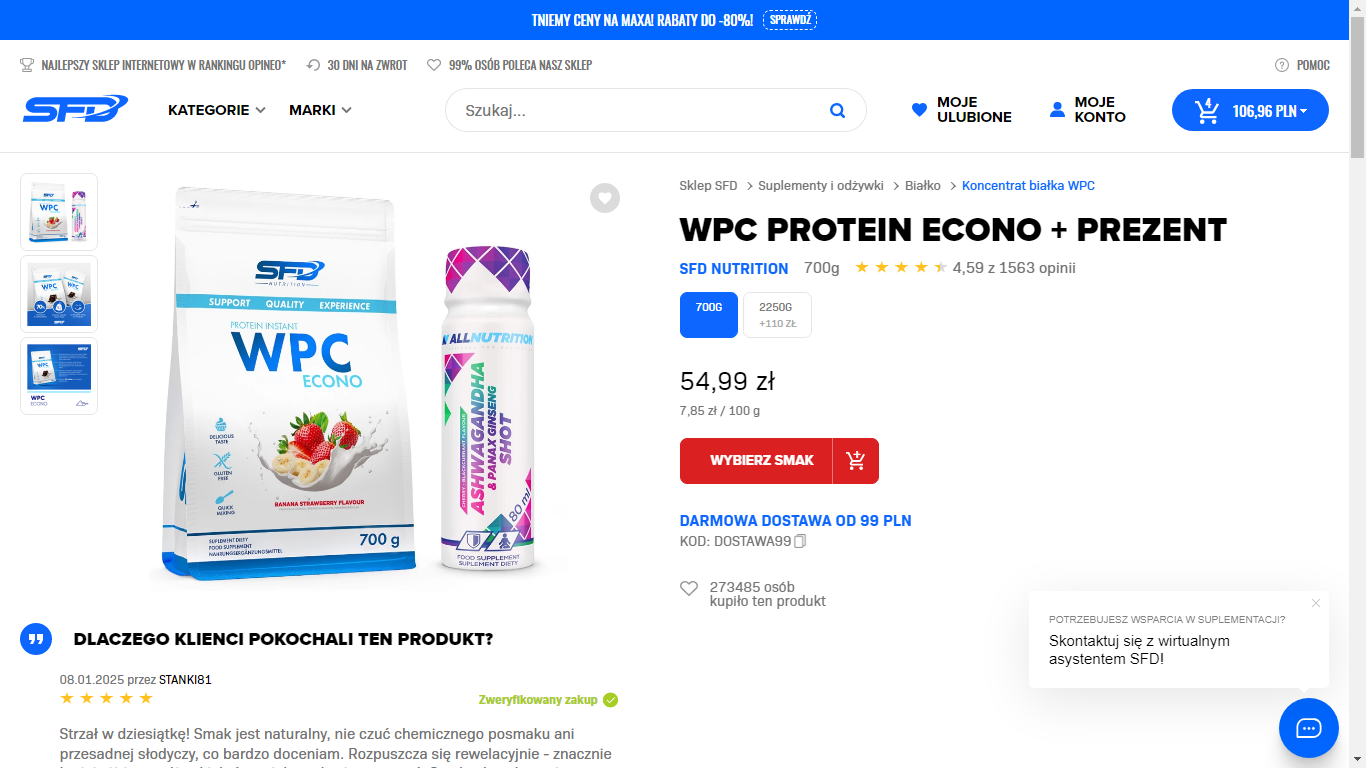Click the Wybierz smak button
This screenshot has width=1366, height=768.
(761, 461)
